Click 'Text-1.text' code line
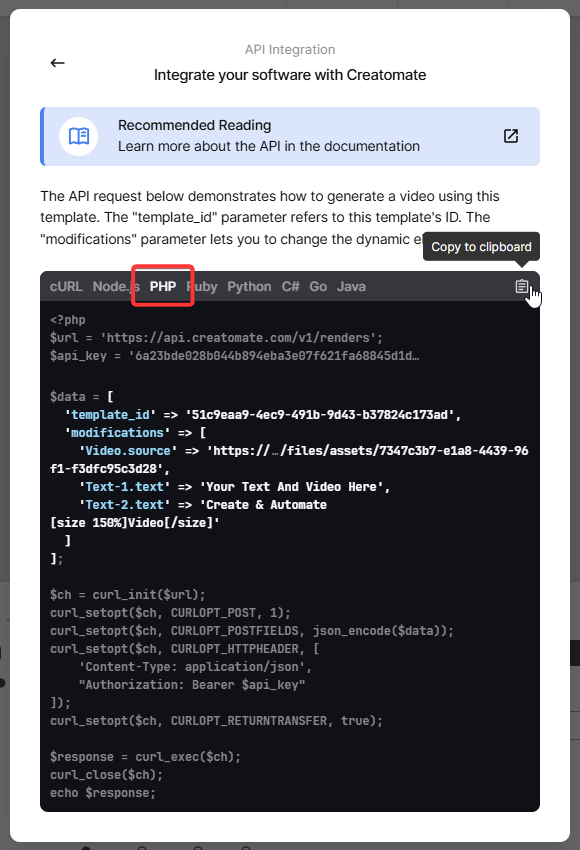580x850 pixels. (x=234, y=487)
